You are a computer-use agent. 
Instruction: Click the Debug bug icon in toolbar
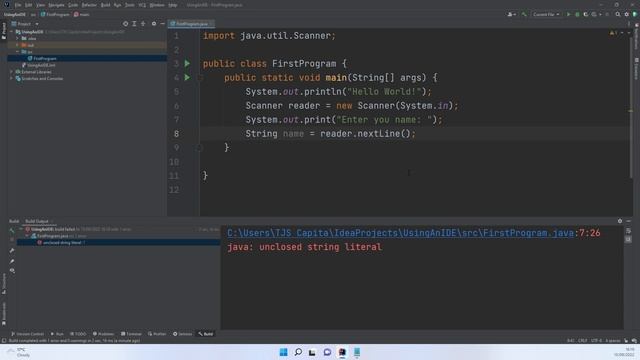(x=577, y=14)
